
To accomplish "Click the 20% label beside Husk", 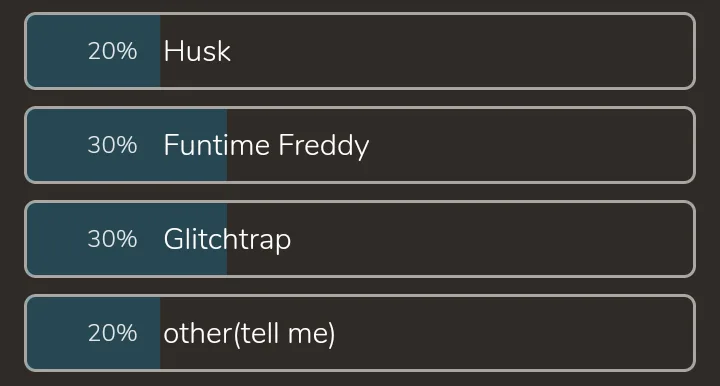I will click(x=112, y=51).
